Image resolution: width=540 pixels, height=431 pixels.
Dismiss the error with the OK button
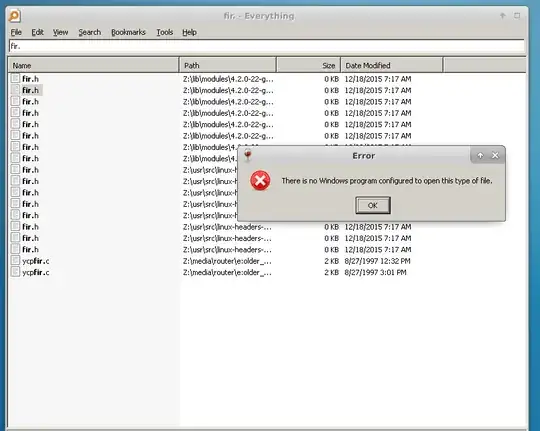click(x=373, y=205)
